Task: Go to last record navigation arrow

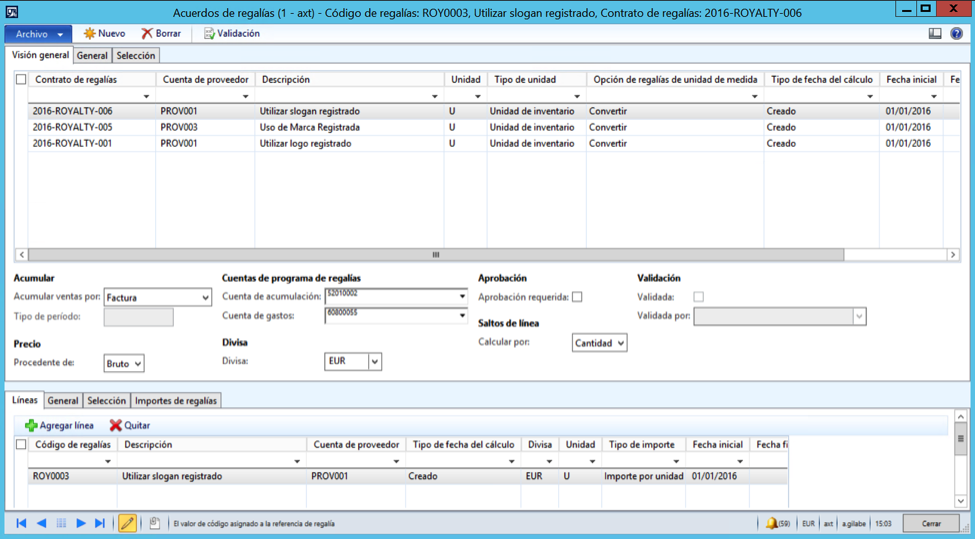Action: pyautogui.click(x=99, y=523)
